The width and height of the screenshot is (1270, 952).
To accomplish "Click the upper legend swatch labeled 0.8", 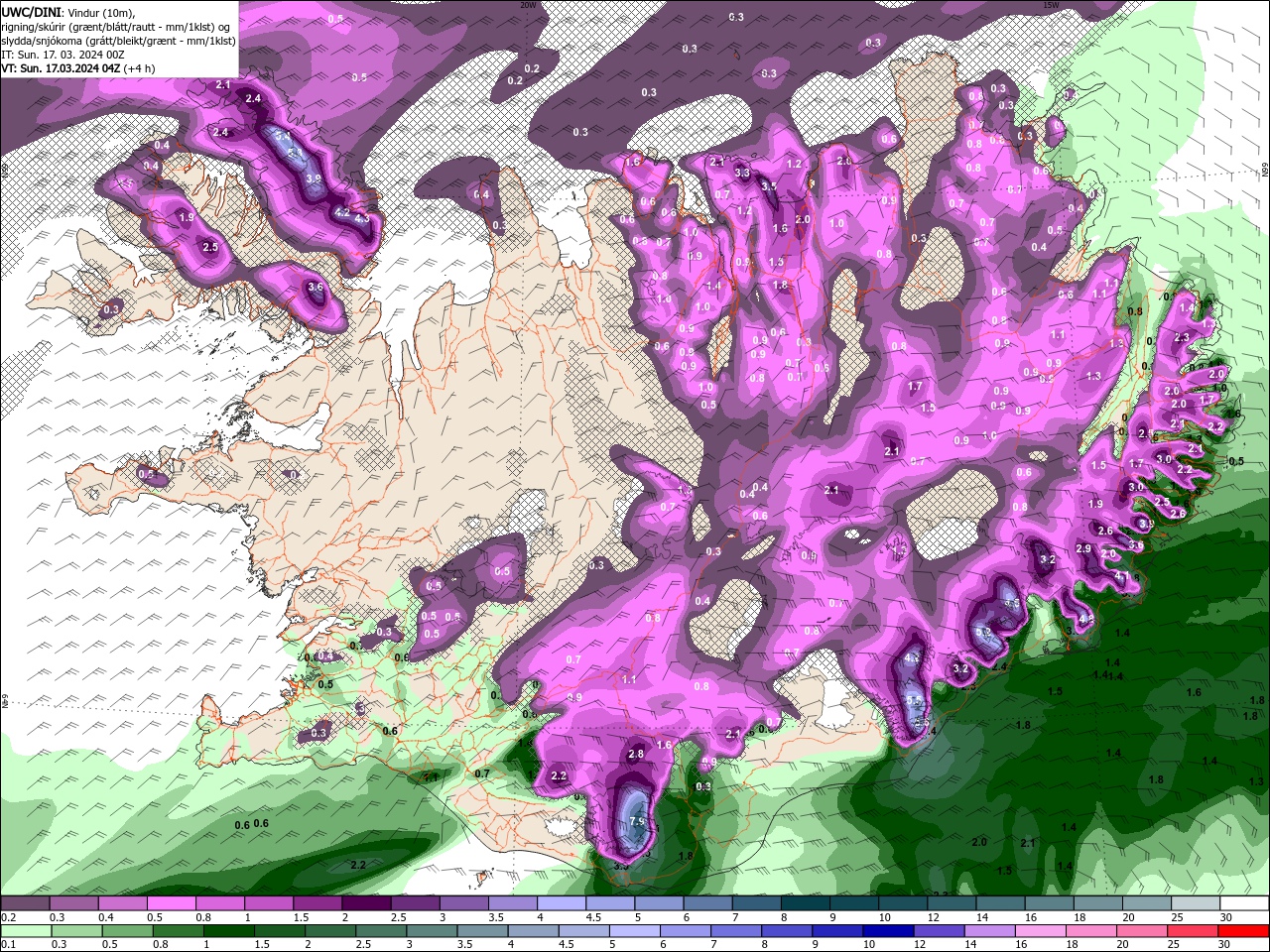I will tap(220, 903).
